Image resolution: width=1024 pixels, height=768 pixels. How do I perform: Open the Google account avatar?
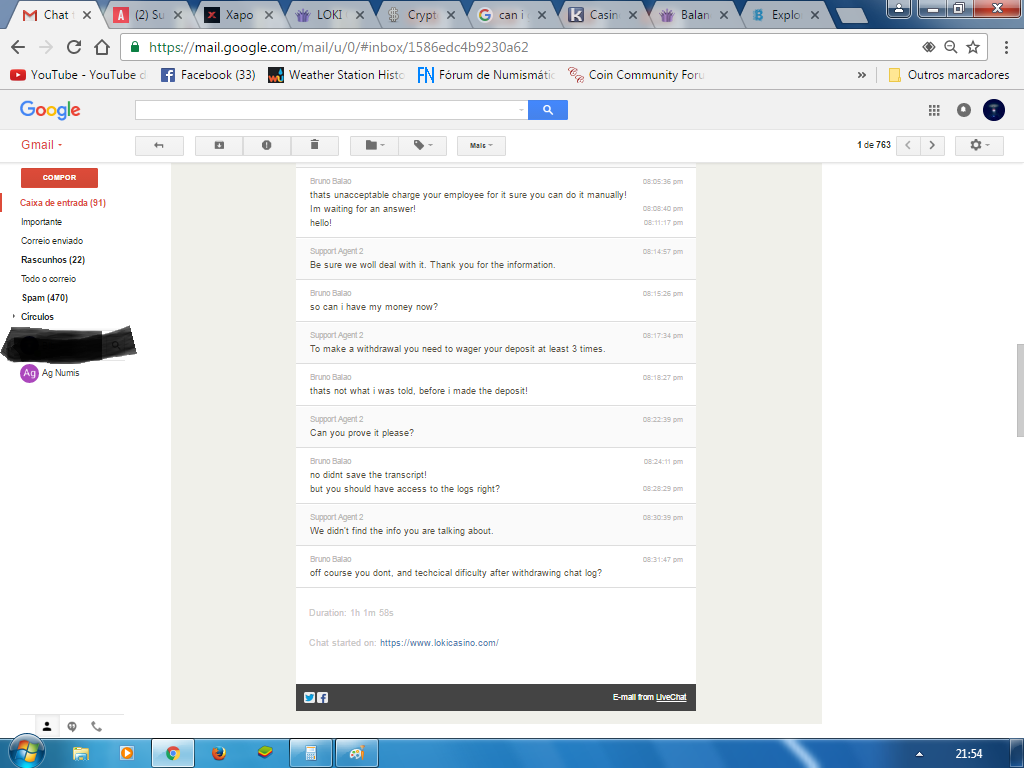click(x=993, y=110)
